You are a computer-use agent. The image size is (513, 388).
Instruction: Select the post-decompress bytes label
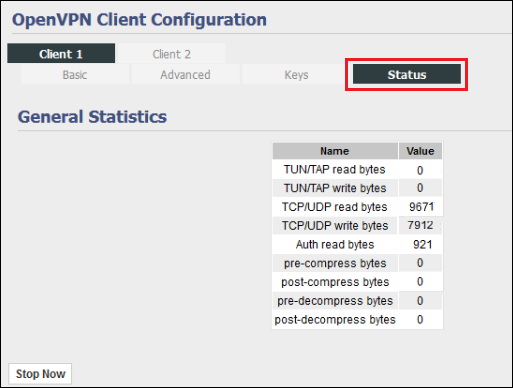(x=335, y=320)
